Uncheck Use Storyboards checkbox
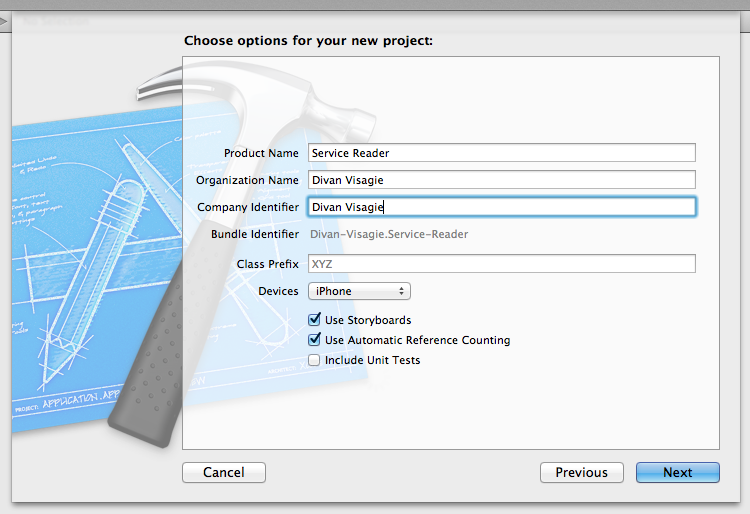This screenshot has height=514, width=750. tap(314, 319)
